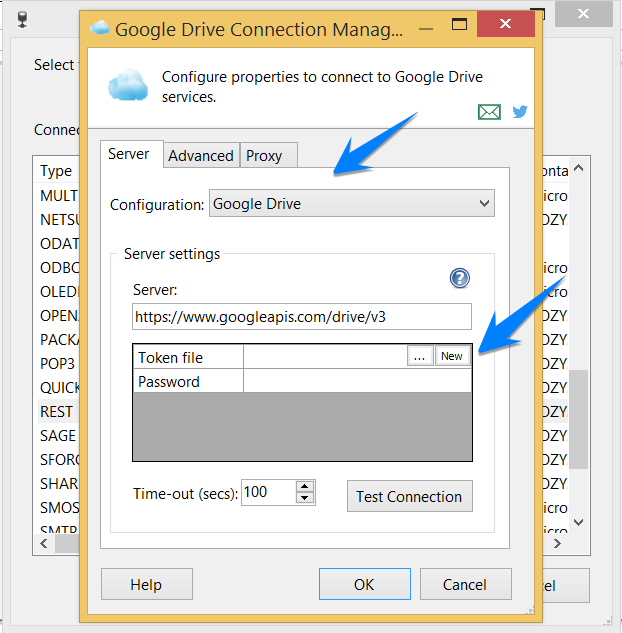Select SAGE row in background type list
Image resolution: width=622 pixels, height=633 pixels.
coord(58,435)
